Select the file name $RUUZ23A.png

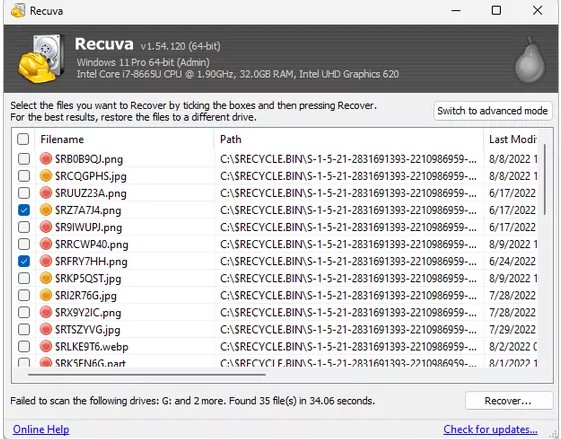click(x=91, y=193)
